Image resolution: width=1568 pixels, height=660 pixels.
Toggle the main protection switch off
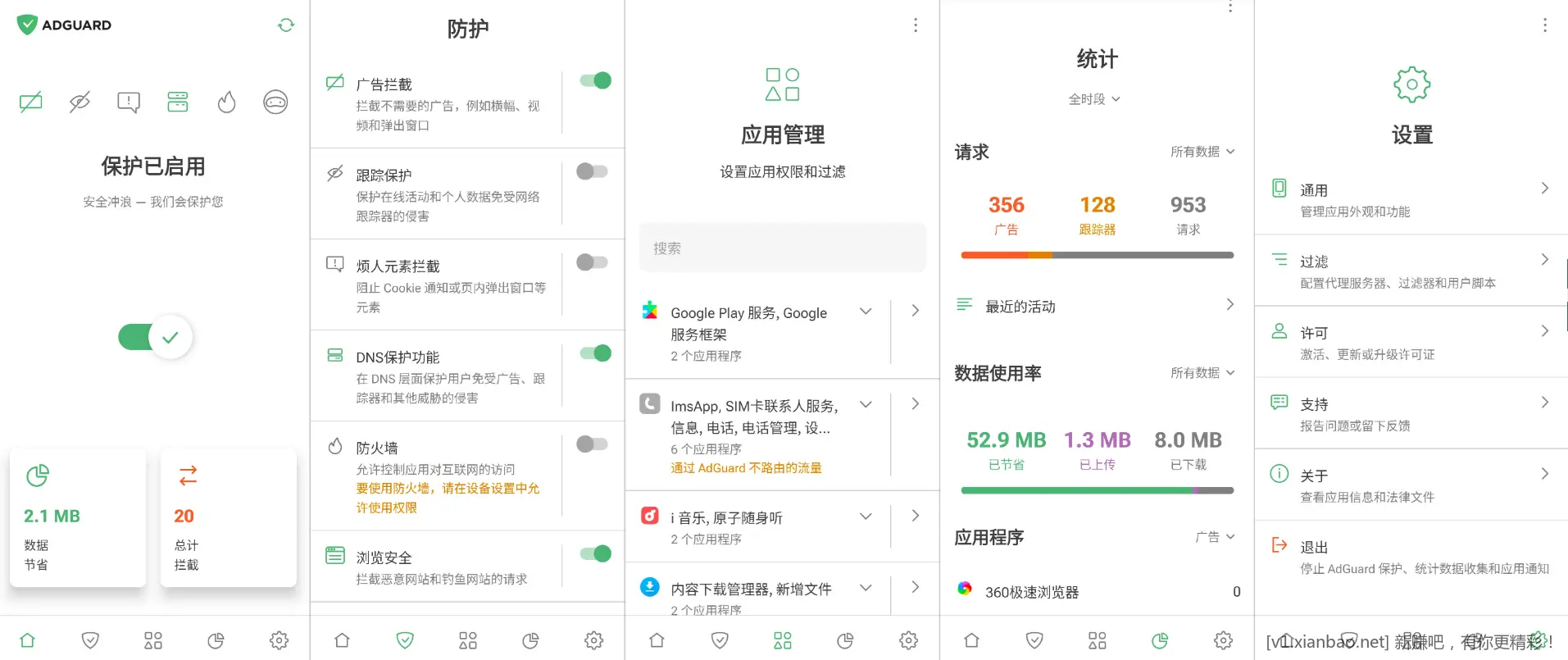[x=155, y=337]
